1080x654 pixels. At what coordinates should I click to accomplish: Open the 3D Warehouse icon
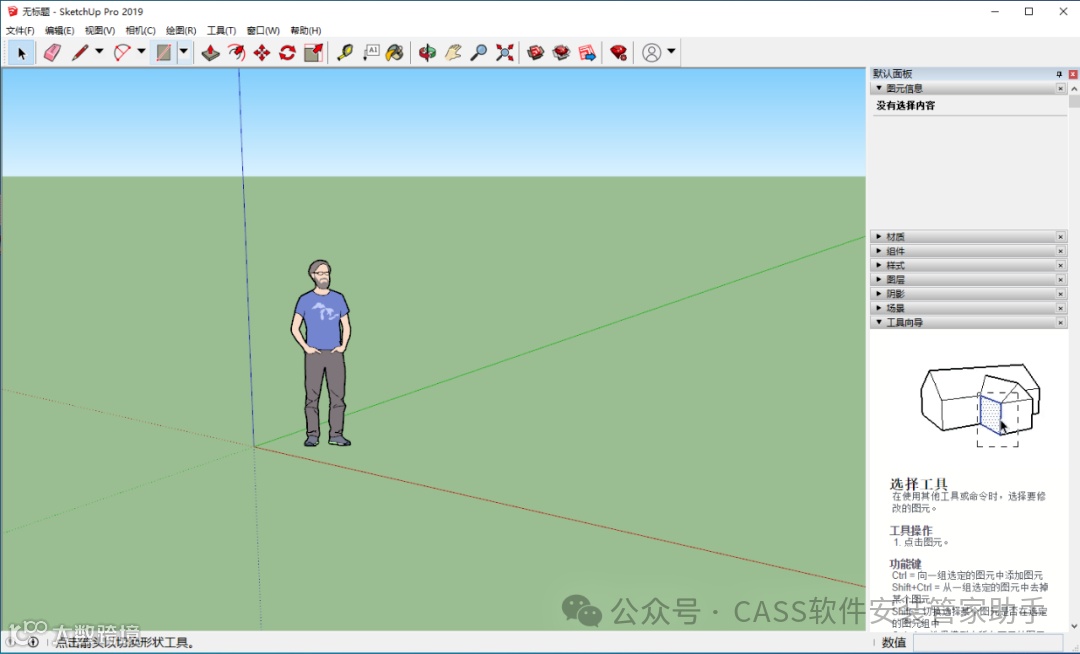tap(536, 52)
